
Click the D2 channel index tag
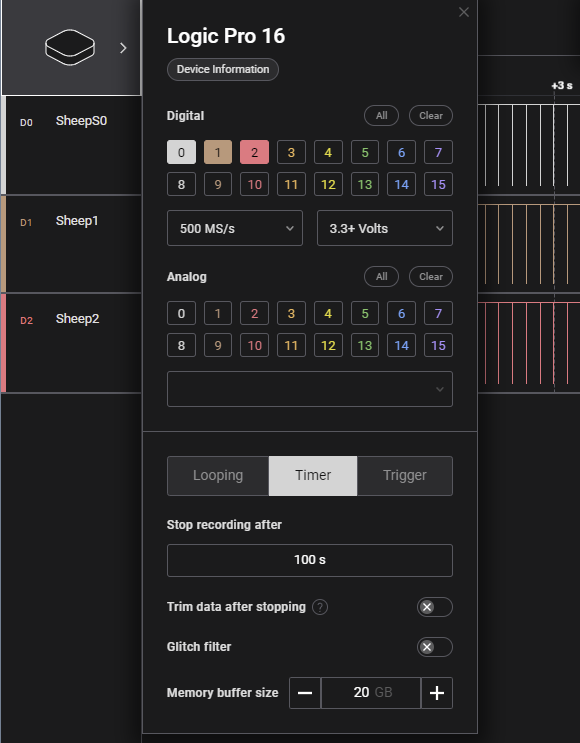pos(27,321)
